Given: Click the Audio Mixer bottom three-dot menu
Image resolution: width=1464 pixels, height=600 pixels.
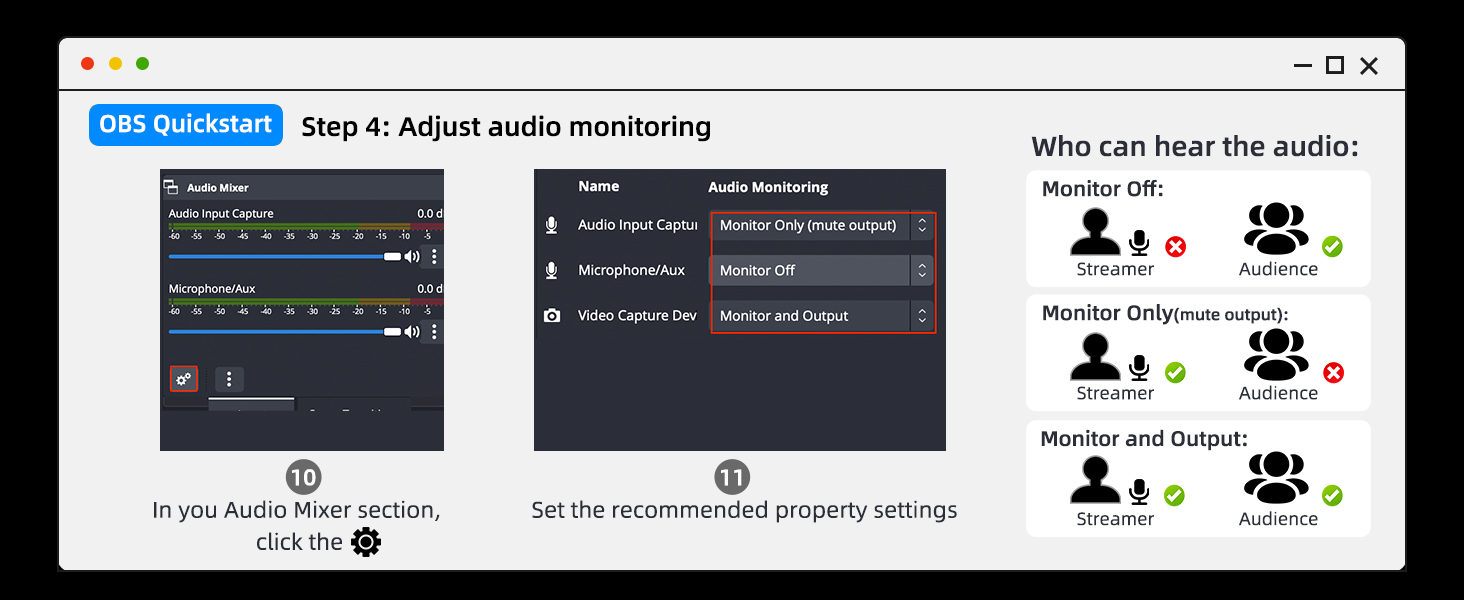Looking at the screenshot, I should [229, 379].
